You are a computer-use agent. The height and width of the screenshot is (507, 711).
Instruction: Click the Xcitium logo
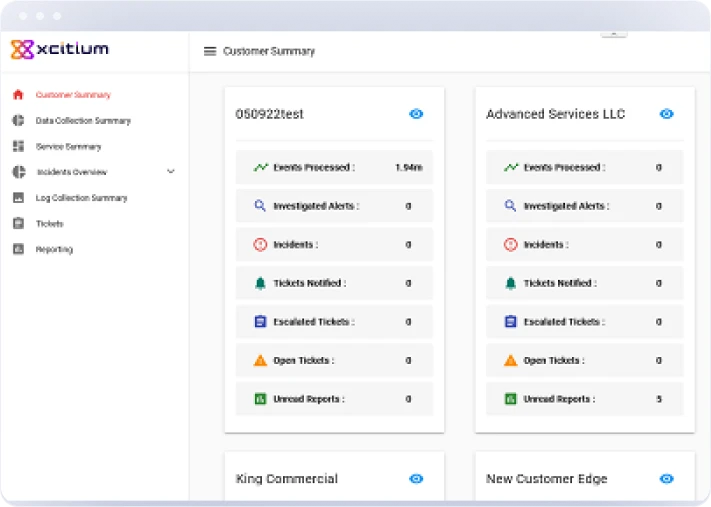click(59, 49)
